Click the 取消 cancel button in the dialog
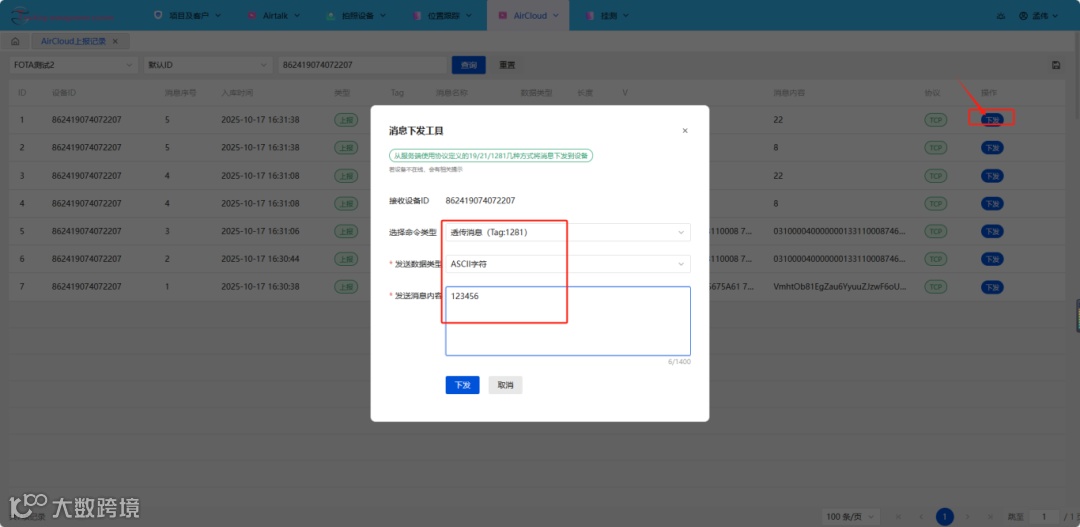 click(x=506, y=385)
